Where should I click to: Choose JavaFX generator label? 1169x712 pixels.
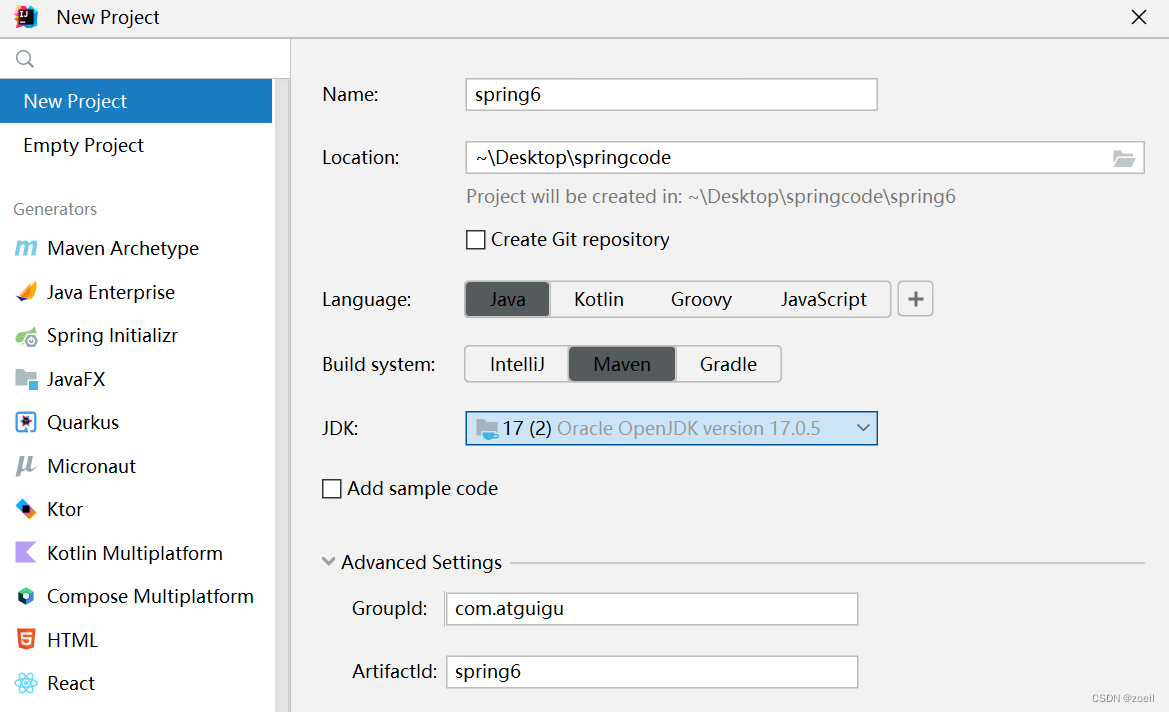coord(76,379)
